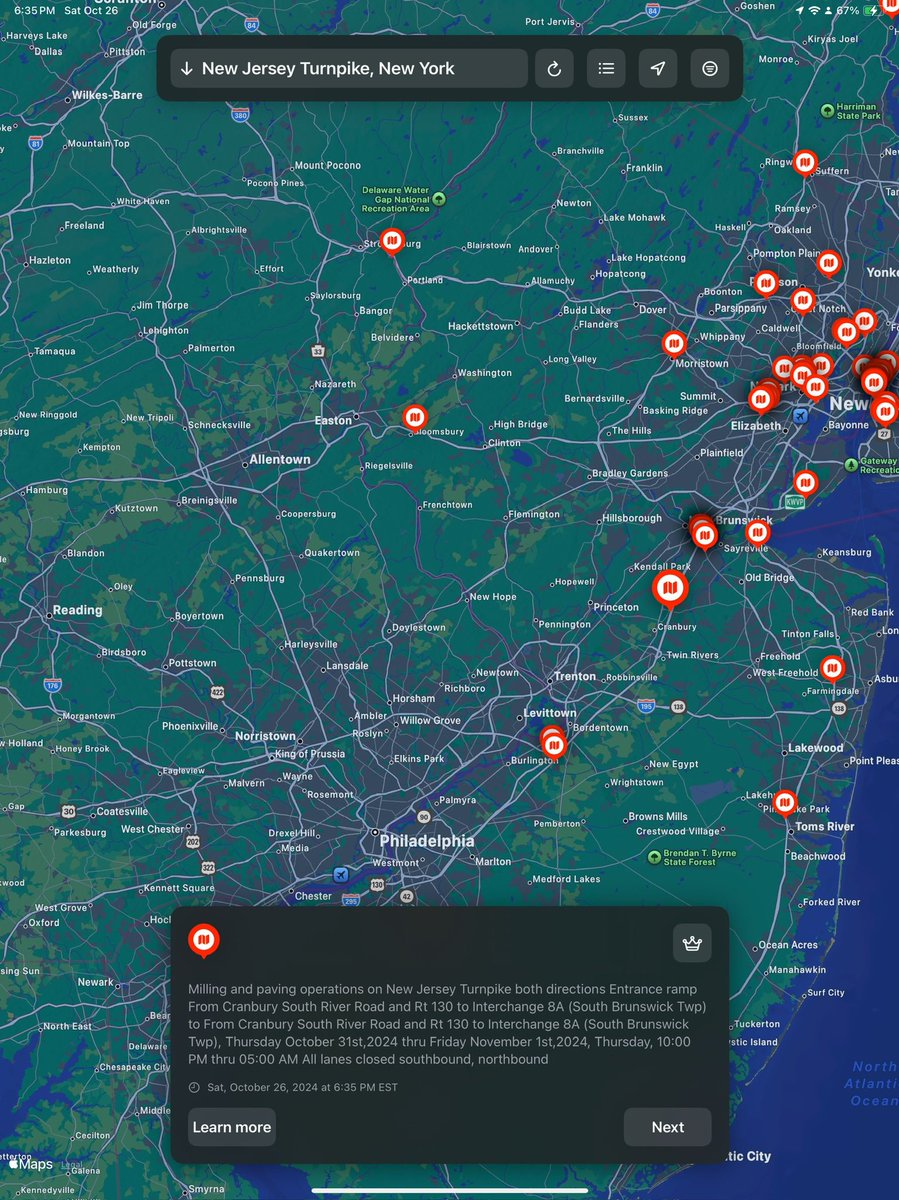Select the incident pin above Elizabeth
This screenshot has height=1200, width=899.
761,401
